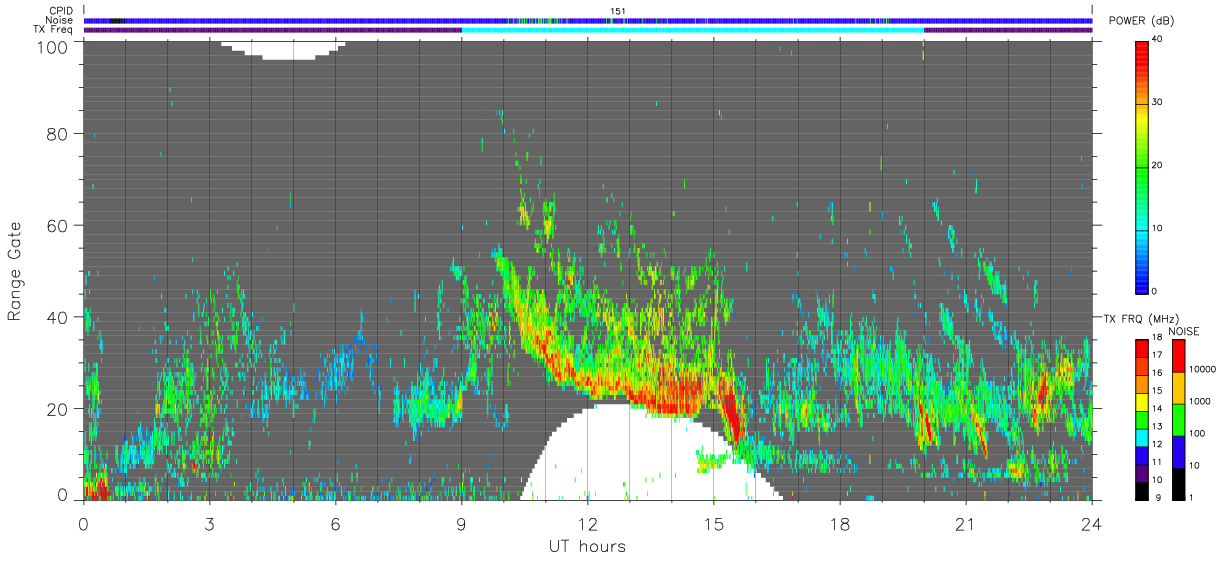
Task: Click the Range Gate axis tick 100
Action: [53, 46]
